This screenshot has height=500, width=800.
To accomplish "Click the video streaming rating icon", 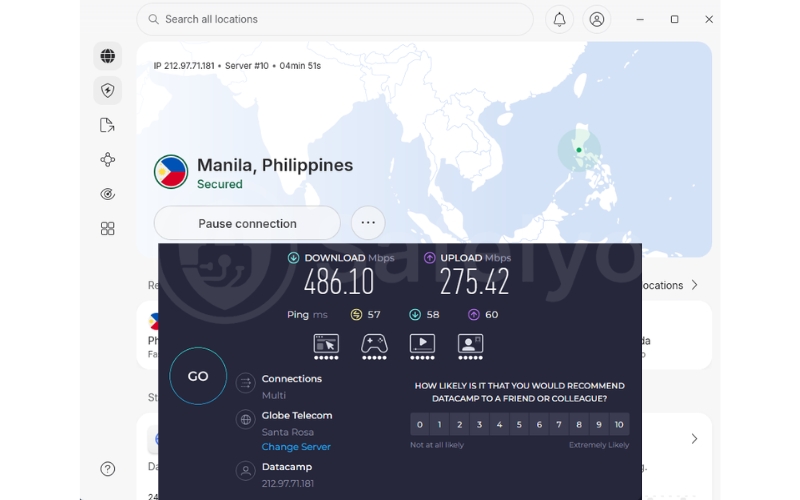I will pos(422,346).
